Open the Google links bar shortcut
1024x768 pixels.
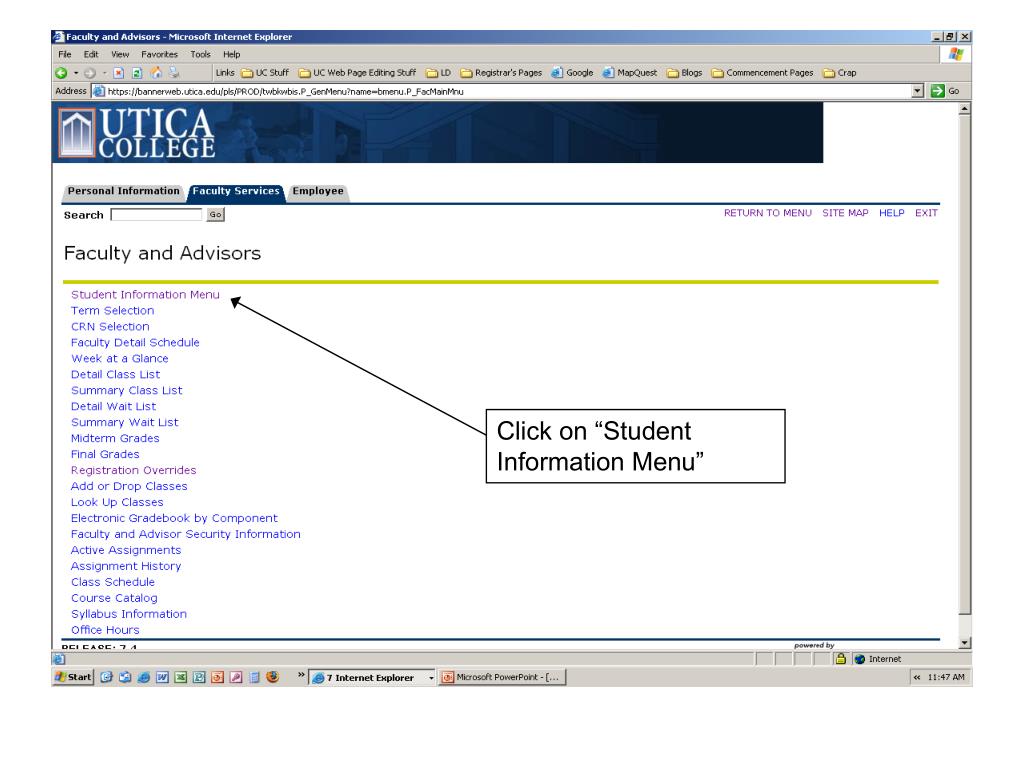(572, 73)
